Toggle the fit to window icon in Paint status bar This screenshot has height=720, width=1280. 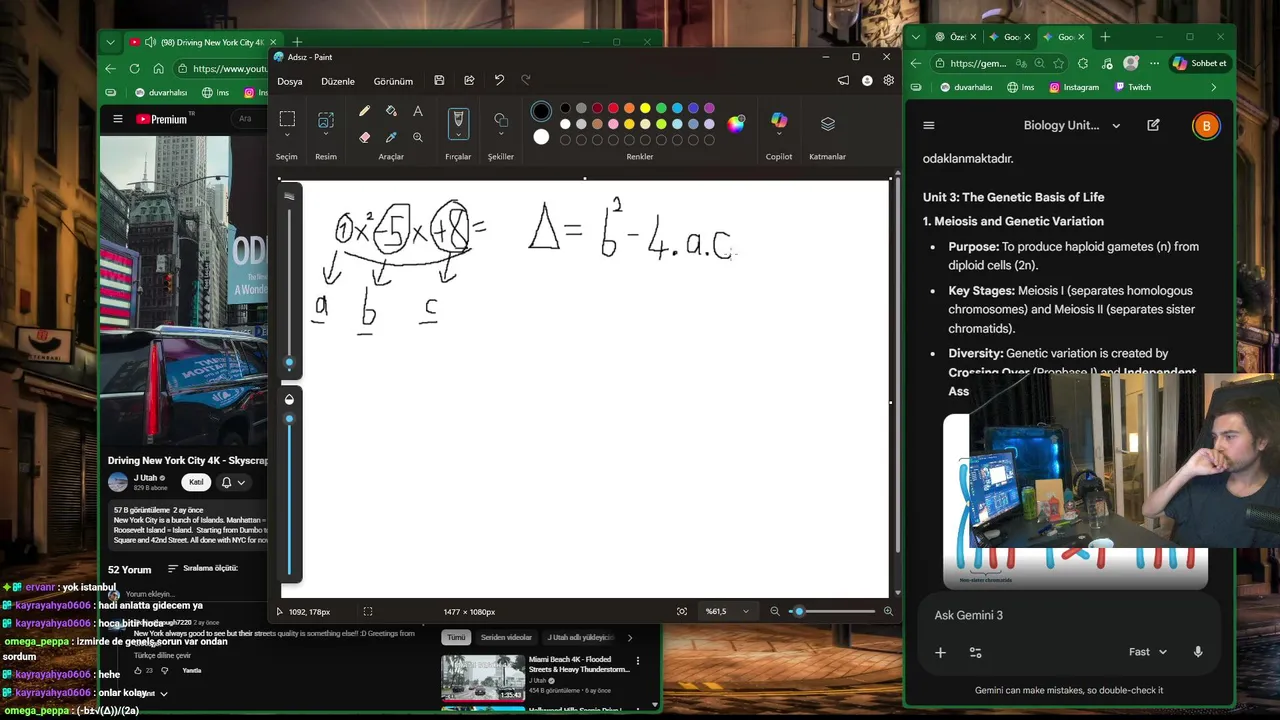point(682,611)
